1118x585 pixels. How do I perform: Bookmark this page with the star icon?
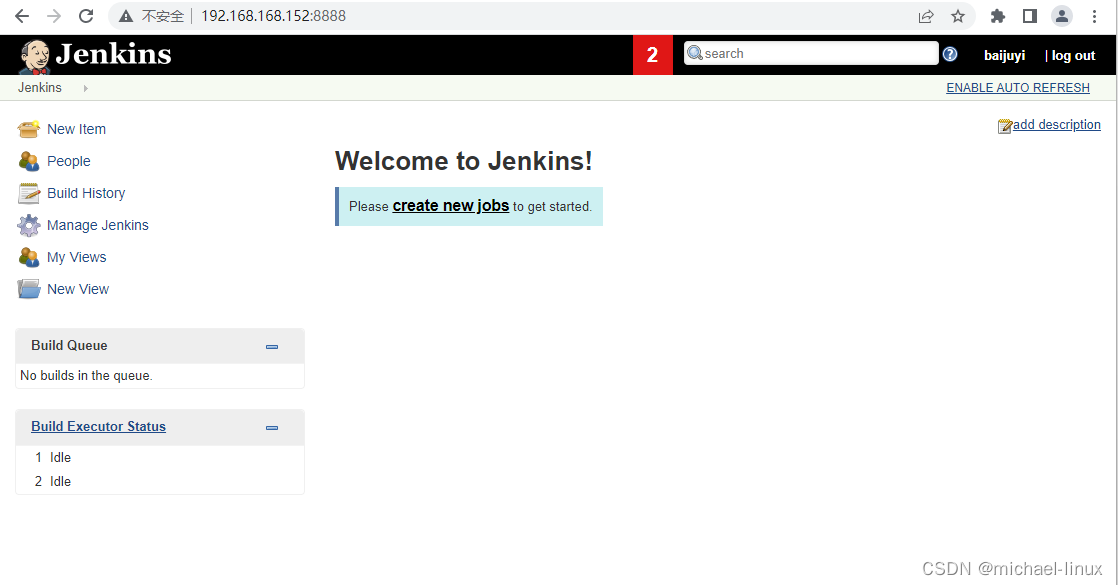point(958,16)
